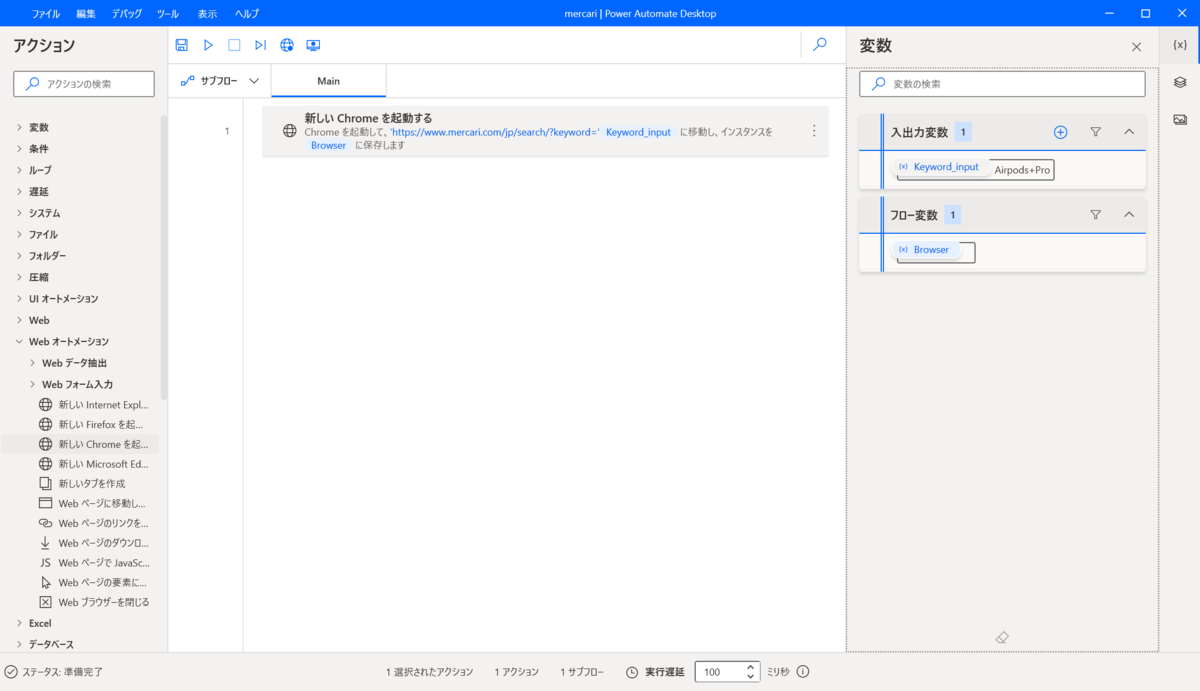Open the desktop recorder monitor icon
This screenshot has height=691, width=1200.
(x=313, y=45)
